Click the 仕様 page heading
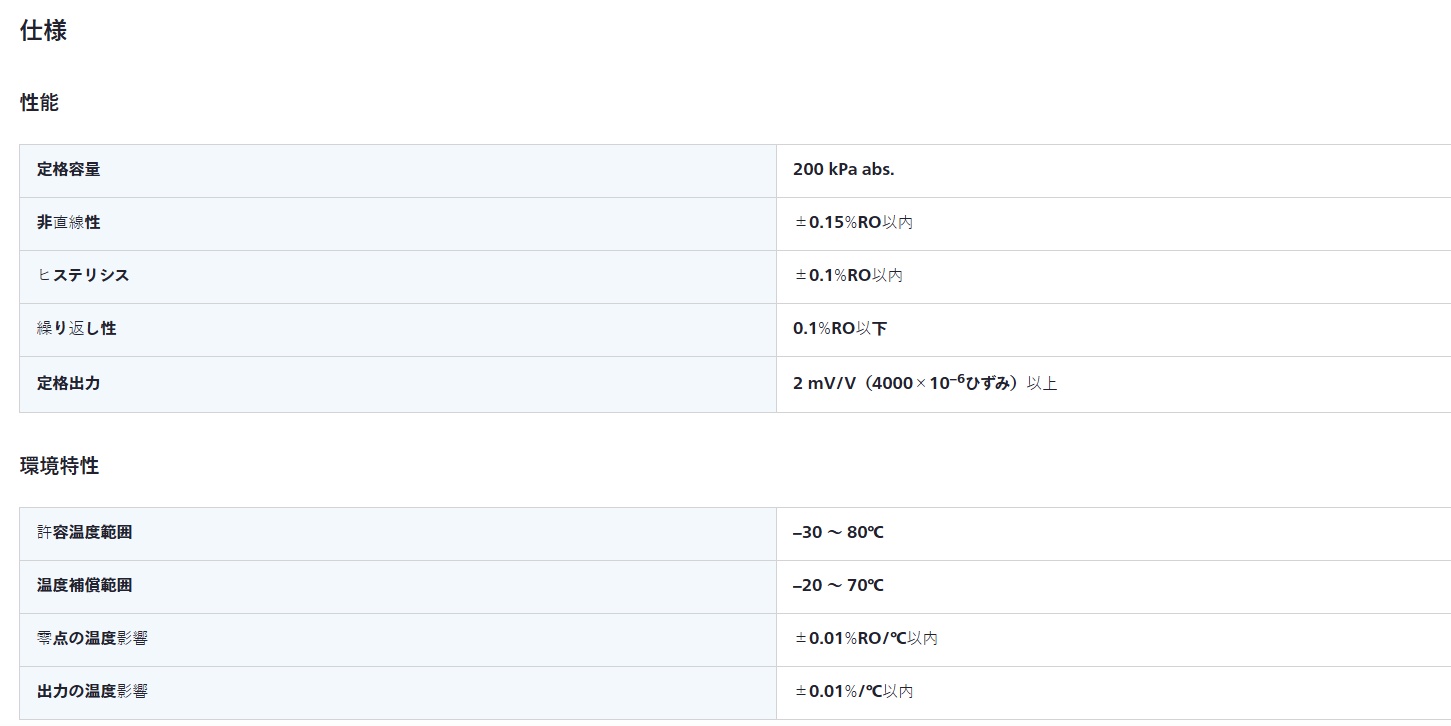The width and height of the screenshot is (1451, 726). click(43, 31)
